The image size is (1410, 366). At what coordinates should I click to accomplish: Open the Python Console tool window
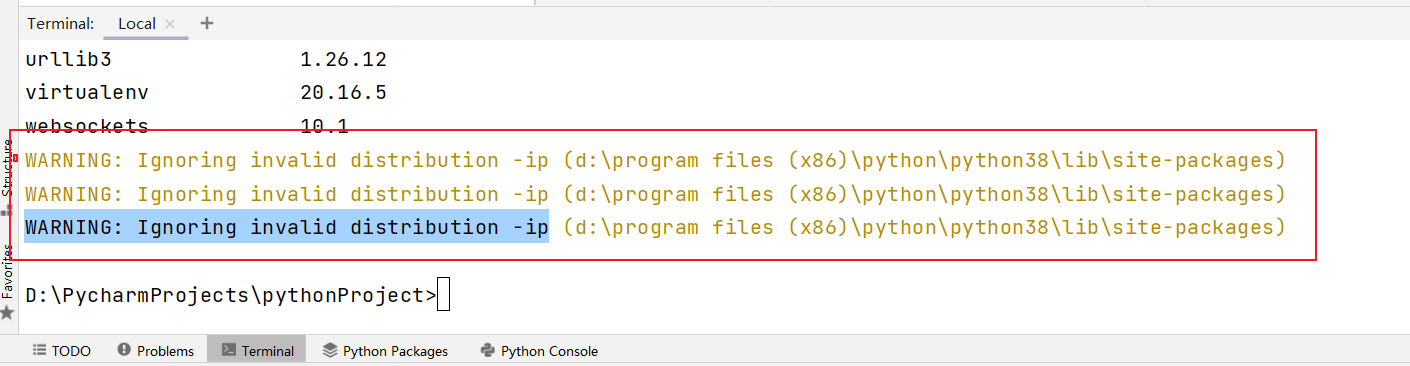[539, 350]
